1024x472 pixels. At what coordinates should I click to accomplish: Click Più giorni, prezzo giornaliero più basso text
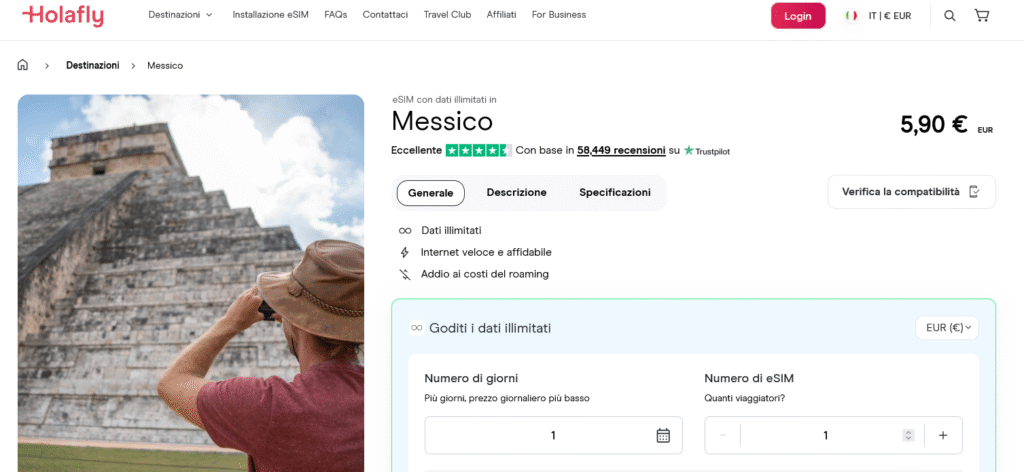coord(507,398)
